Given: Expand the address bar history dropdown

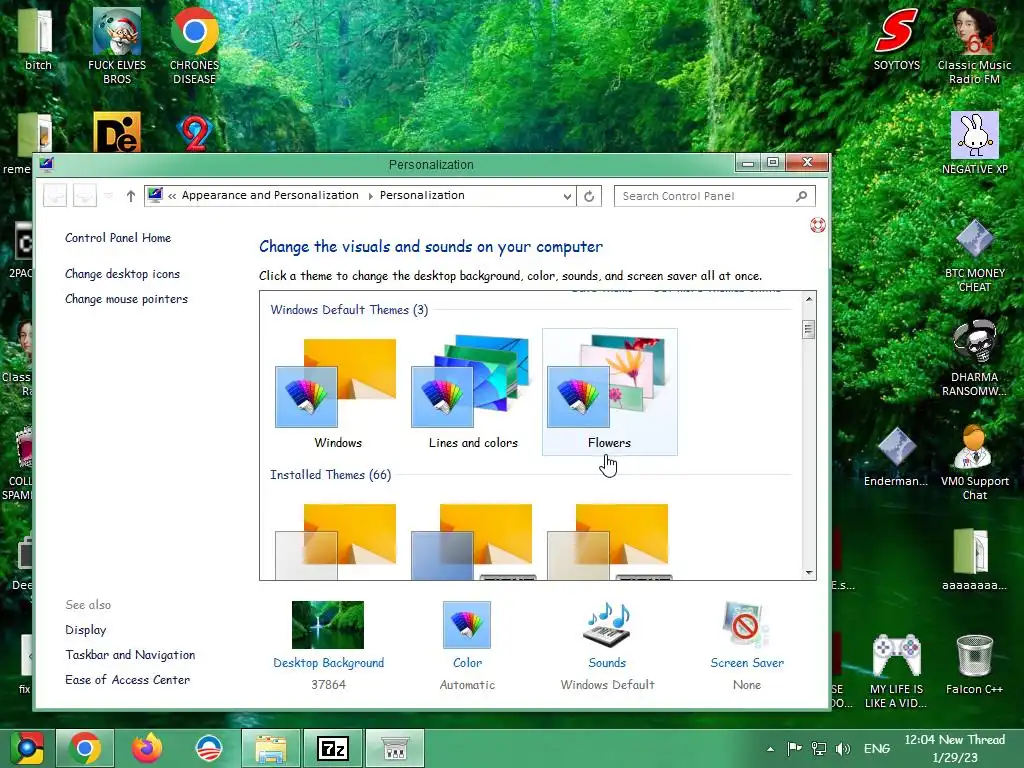Looking at the screenshot, I should [567, 197].
